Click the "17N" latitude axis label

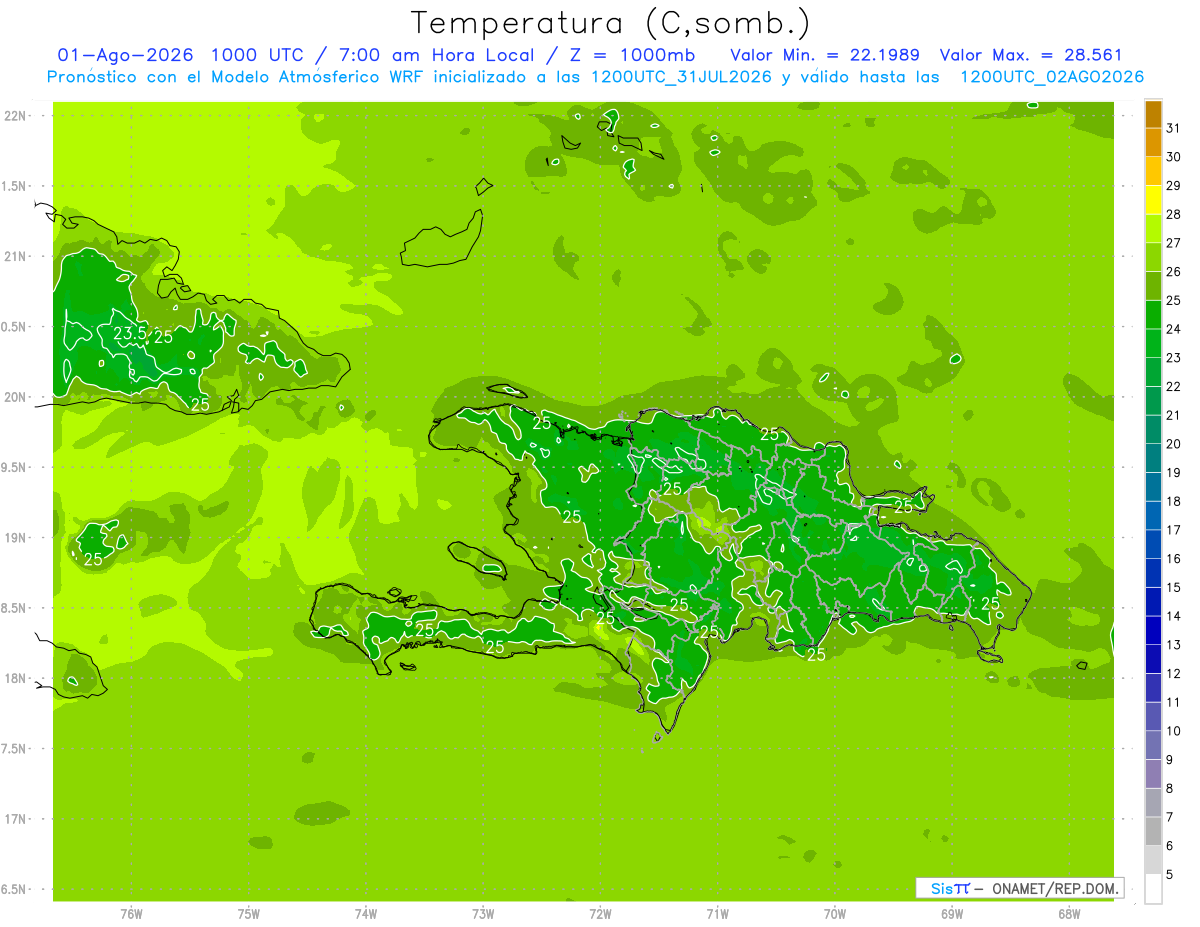point(15,819)
